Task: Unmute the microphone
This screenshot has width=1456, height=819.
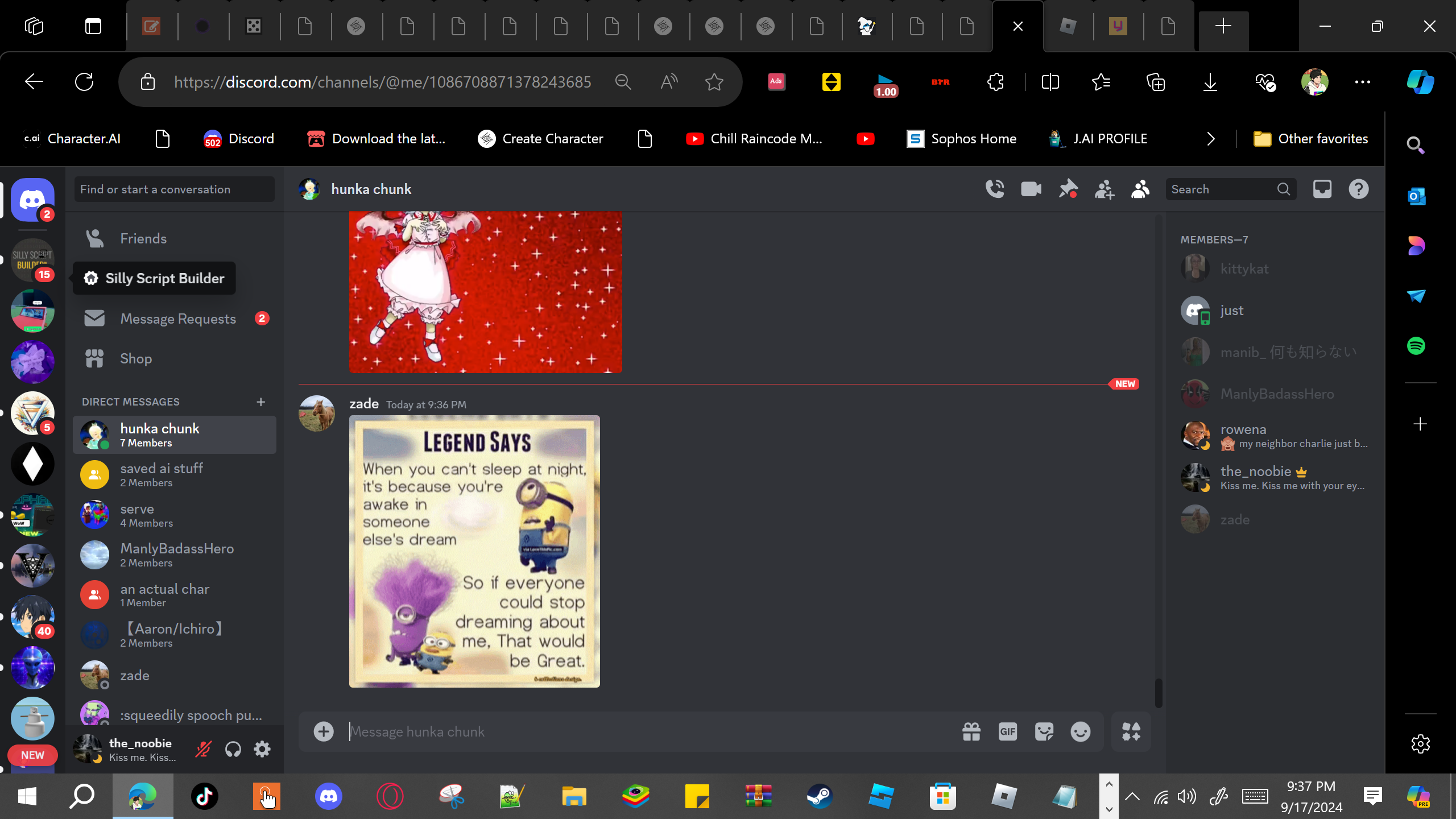Action: 203,749
